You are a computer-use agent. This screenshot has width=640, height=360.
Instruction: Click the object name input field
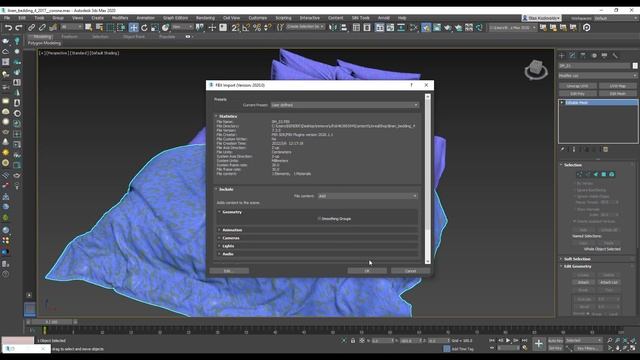pyautogui.click(x=595, y=66)
